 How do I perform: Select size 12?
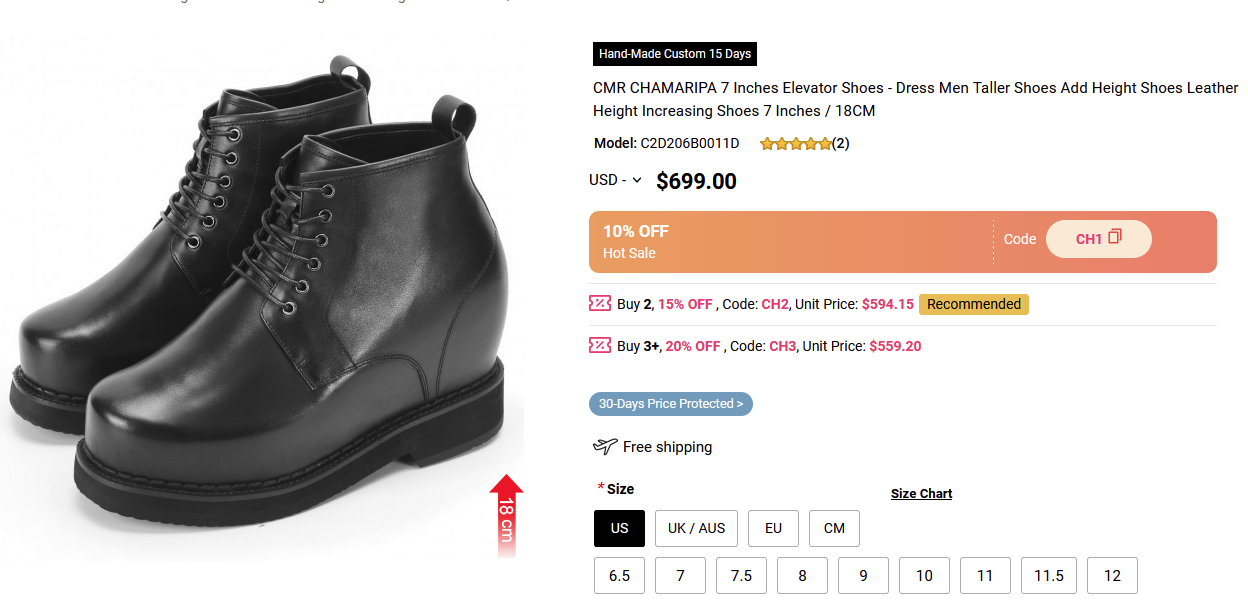click(1112, 576)
